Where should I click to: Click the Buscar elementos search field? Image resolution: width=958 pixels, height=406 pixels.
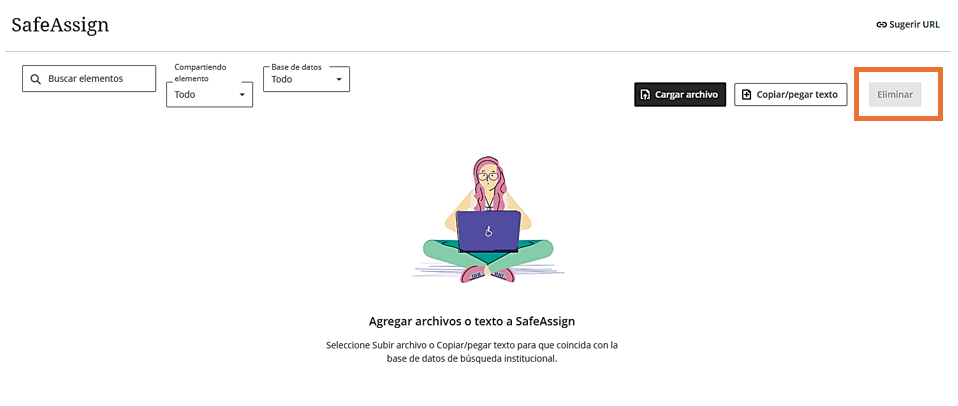pos(89,79)
